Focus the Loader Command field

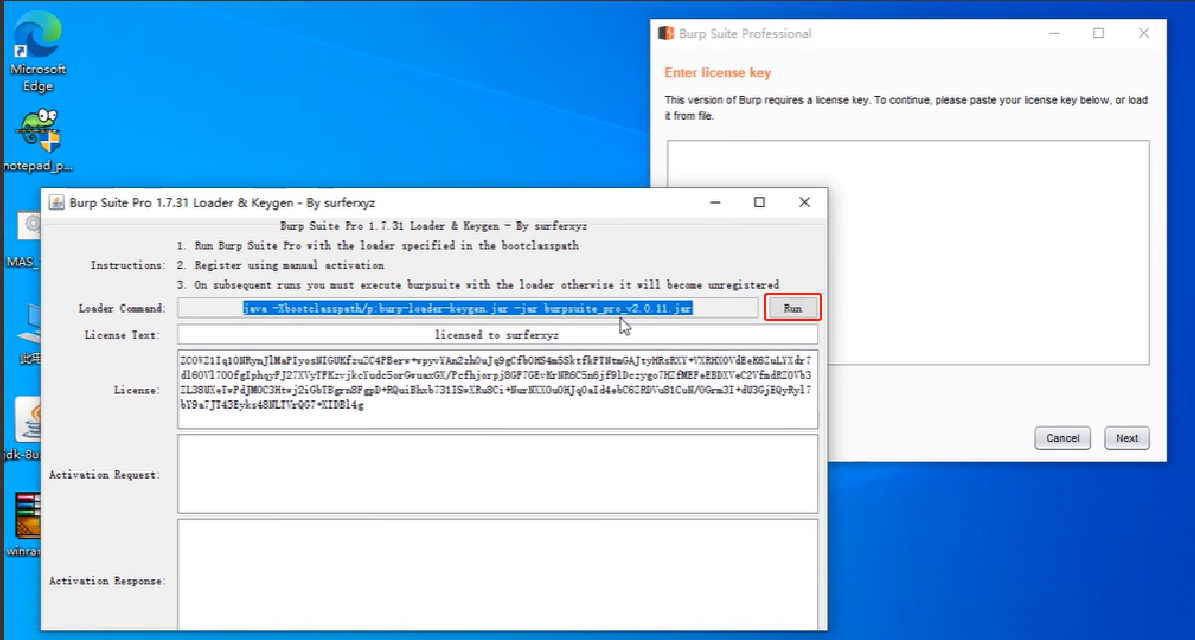(468, 308)
